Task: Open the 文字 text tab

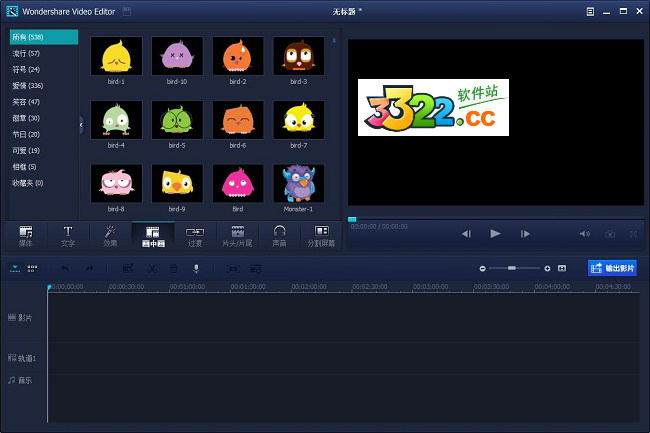Action: pyautogui.click(x=68, y=236)
